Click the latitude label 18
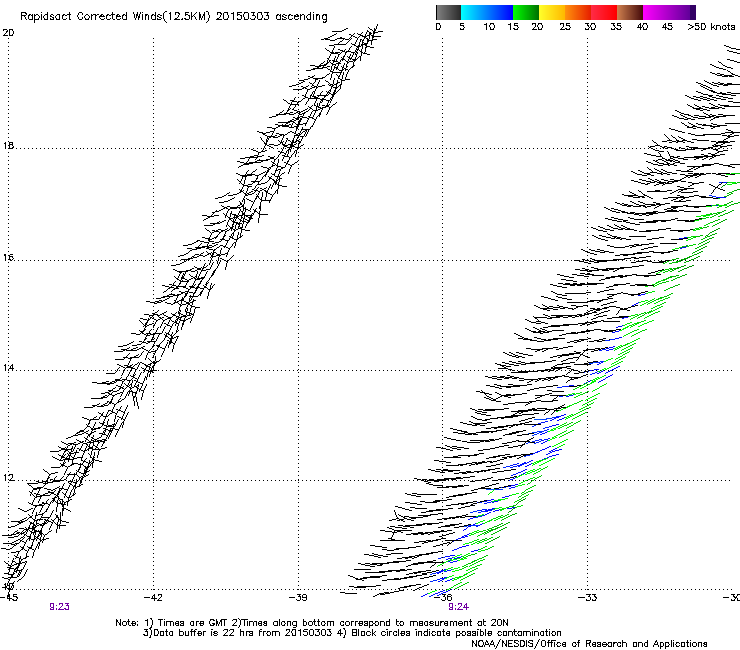This screenshot has height=650, width=740. [x=8, y=146]
